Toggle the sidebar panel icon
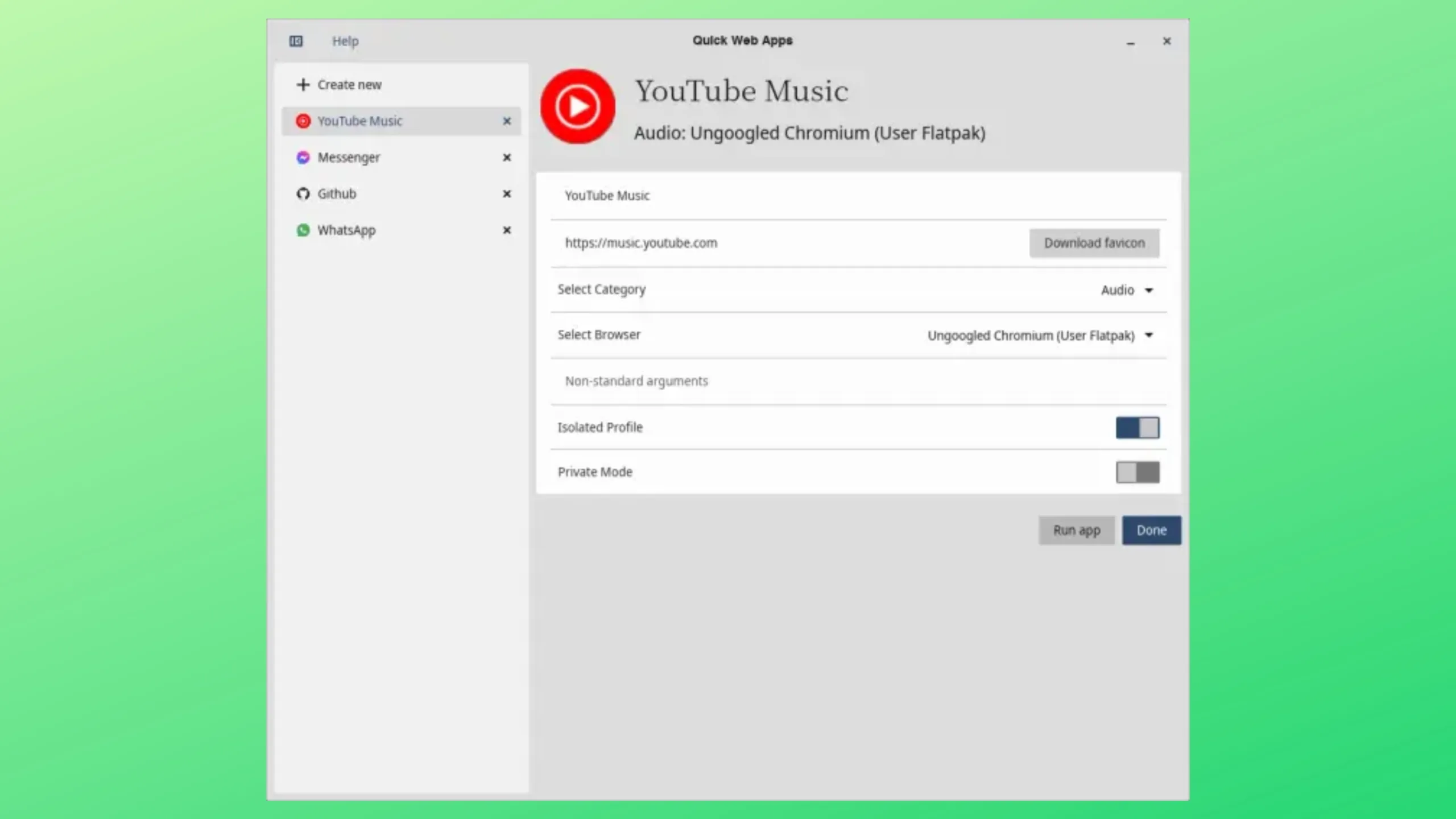Image resolution: width=1456 pixels, height=819 pixels. pyautogui.click(x=296, y=41)
